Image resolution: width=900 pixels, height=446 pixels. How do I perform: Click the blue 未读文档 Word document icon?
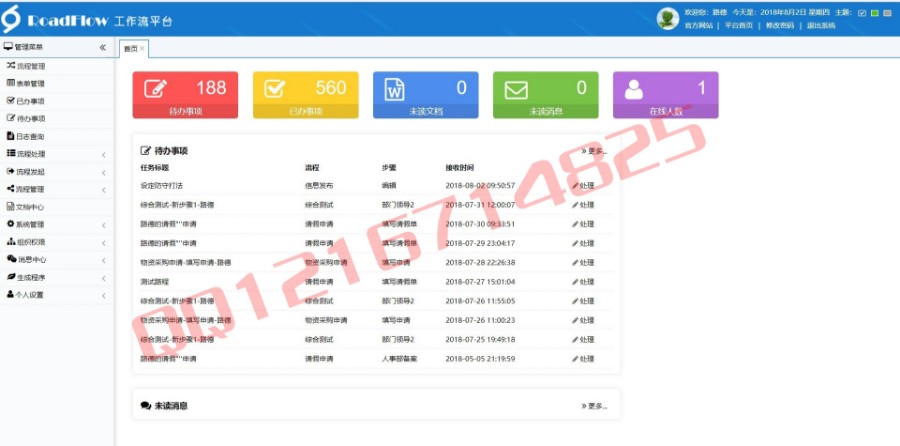pos(394,89)
